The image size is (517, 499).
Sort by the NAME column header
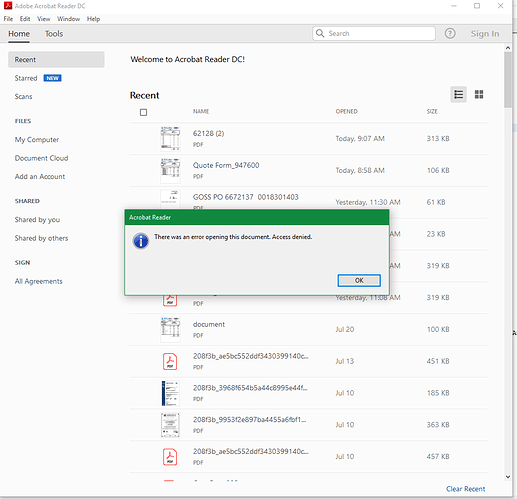[x=201, y=111]
